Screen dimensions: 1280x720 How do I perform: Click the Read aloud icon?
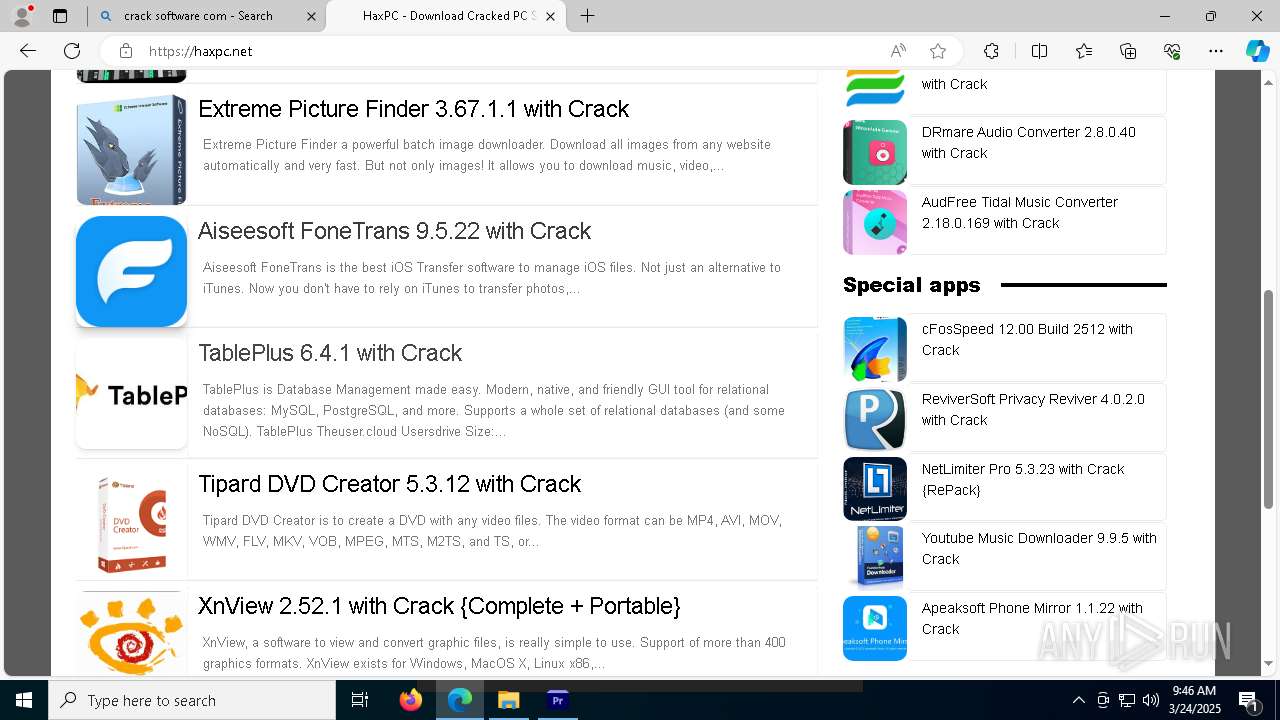[898, 51]
